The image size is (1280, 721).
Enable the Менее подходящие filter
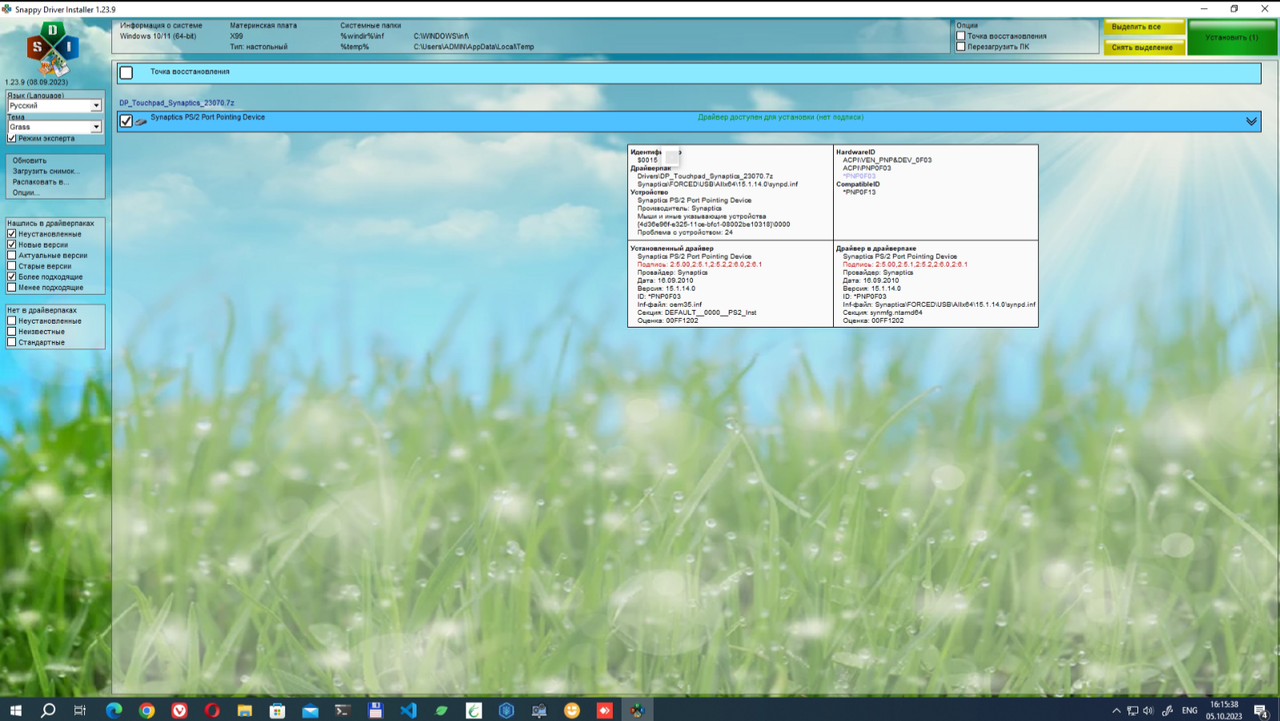(11, 287)
